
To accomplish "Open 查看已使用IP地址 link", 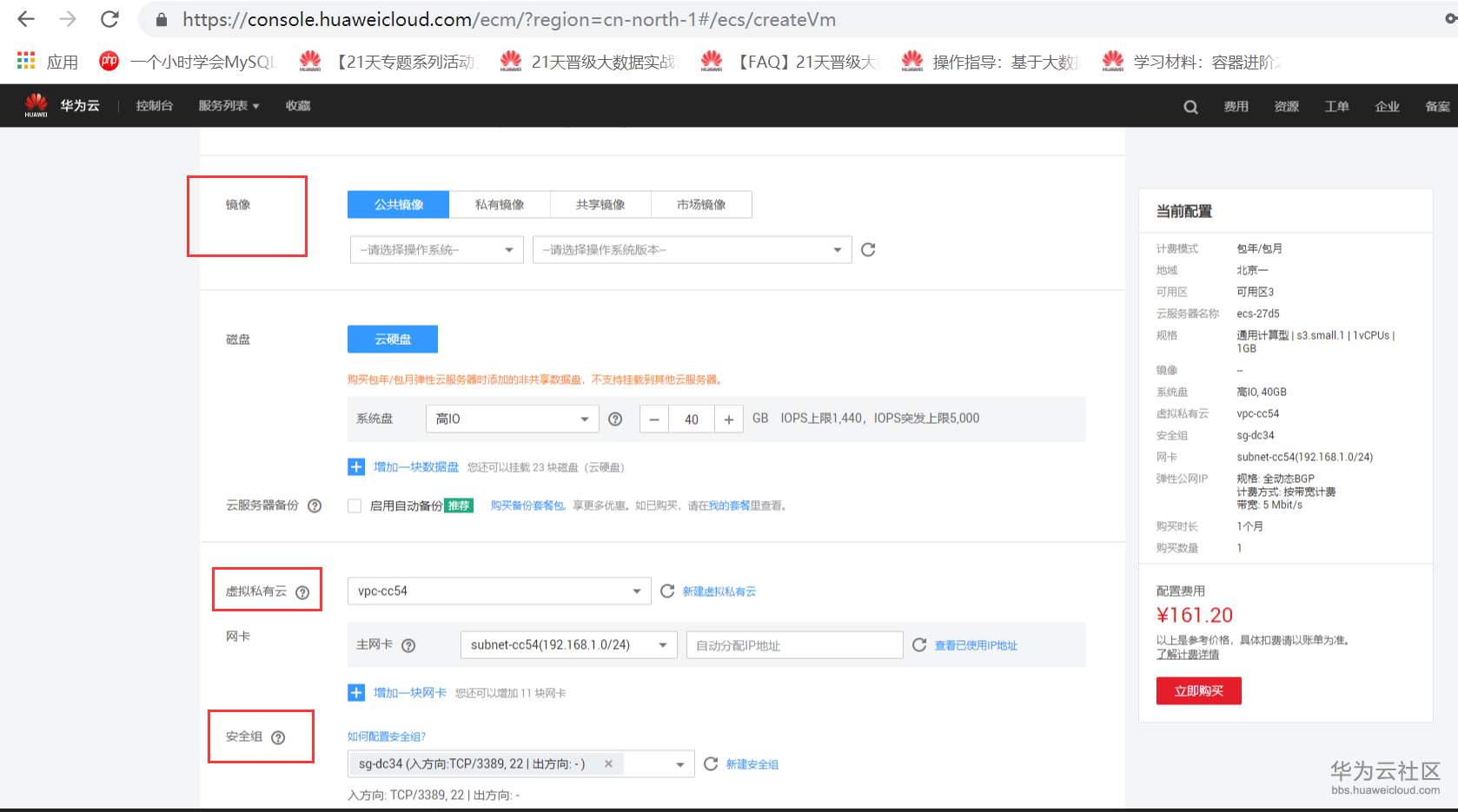I will click(x=976, y=645).
